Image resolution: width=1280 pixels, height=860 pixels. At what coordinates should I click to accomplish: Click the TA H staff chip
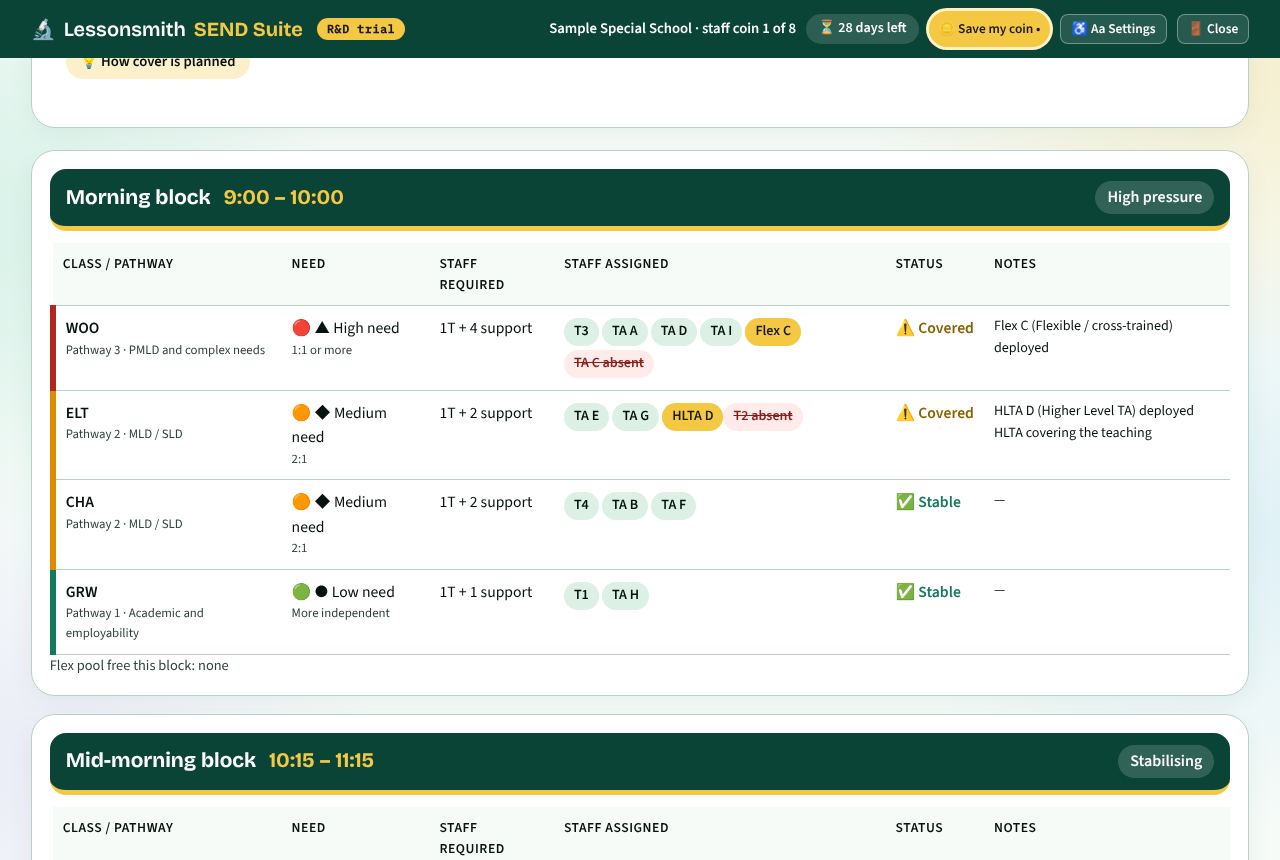625,595
